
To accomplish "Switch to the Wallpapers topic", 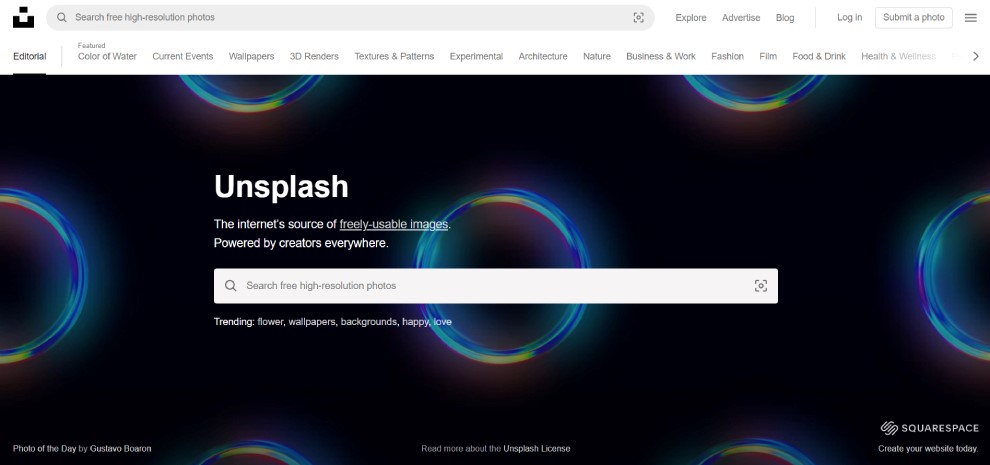I will (251, 56).
